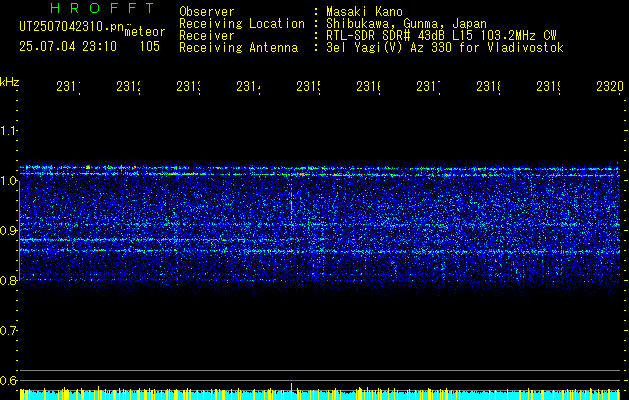Click the 2320 time marker

point(610,87)
